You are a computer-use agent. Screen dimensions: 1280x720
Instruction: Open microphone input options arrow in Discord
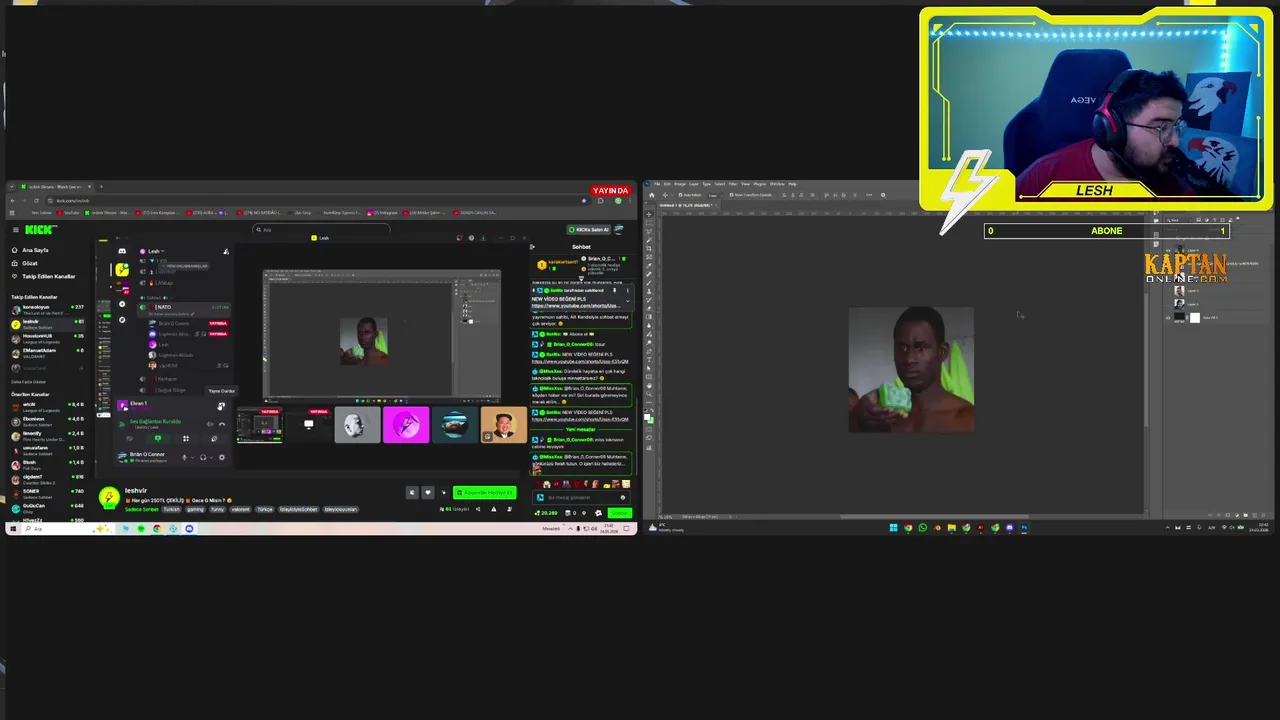[192, 457]
